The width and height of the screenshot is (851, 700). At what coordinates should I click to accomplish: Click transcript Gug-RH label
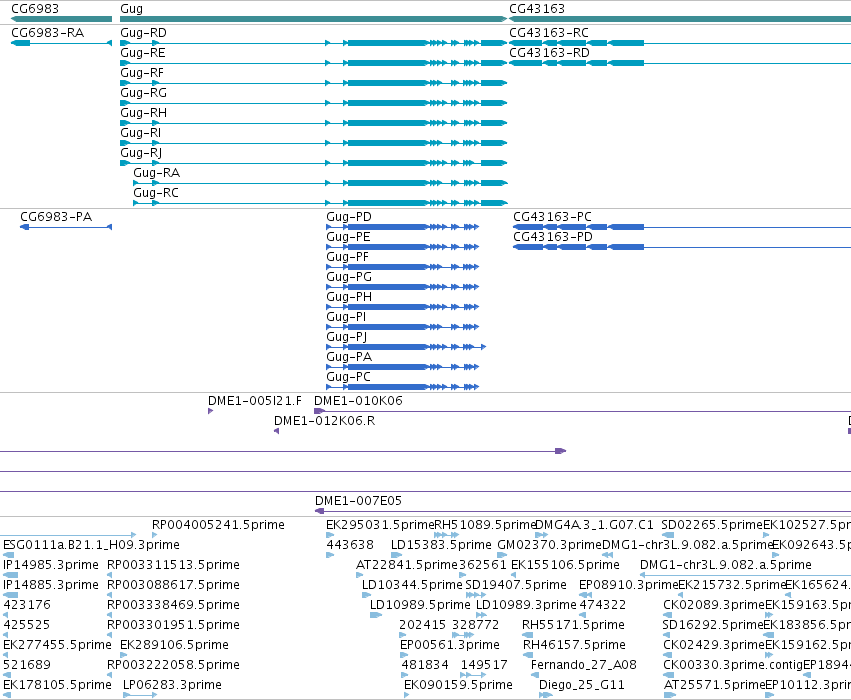tap(143, 113)
